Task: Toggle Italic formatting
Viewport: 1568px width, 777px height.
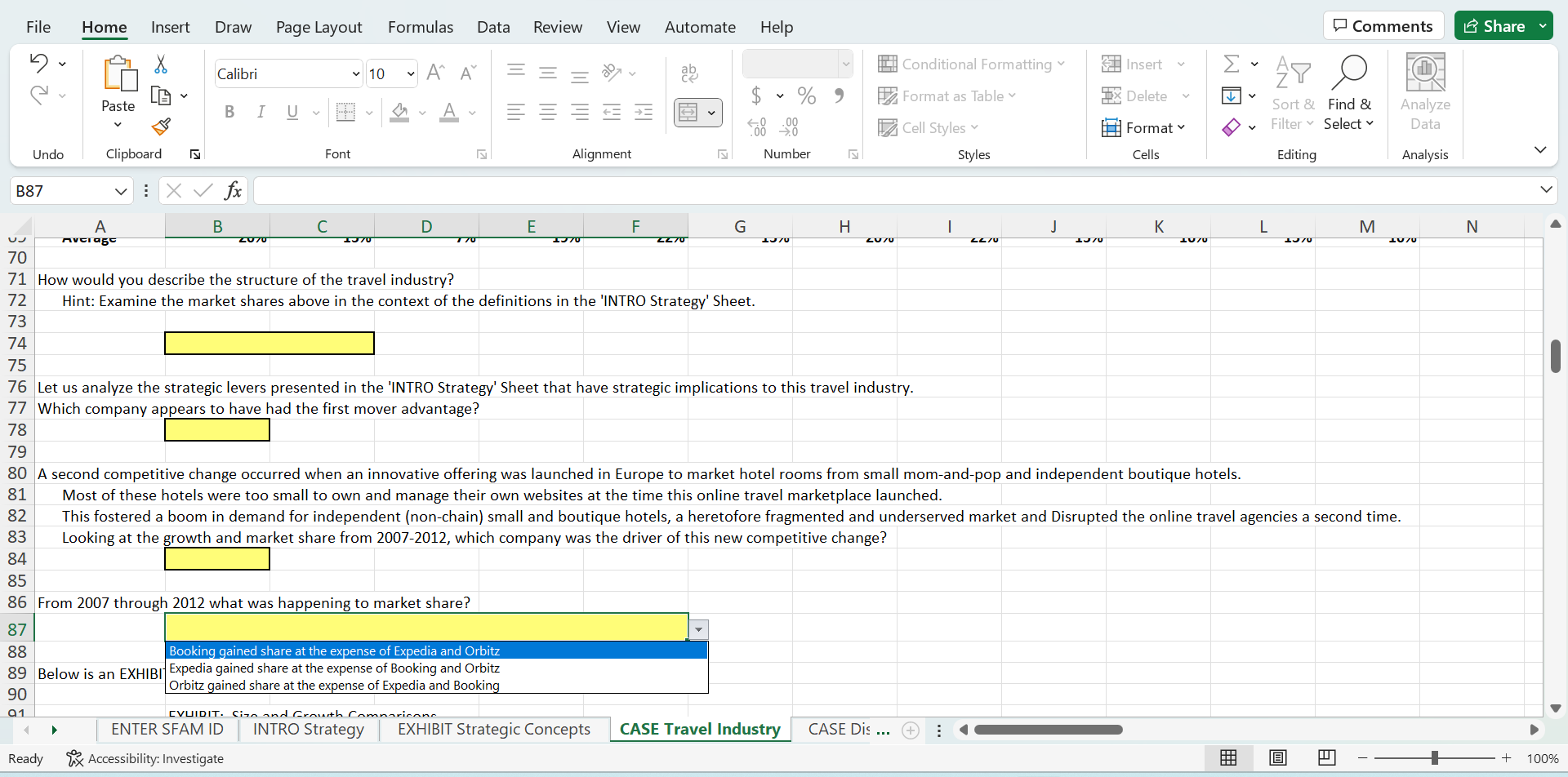Action: [261, 112]
